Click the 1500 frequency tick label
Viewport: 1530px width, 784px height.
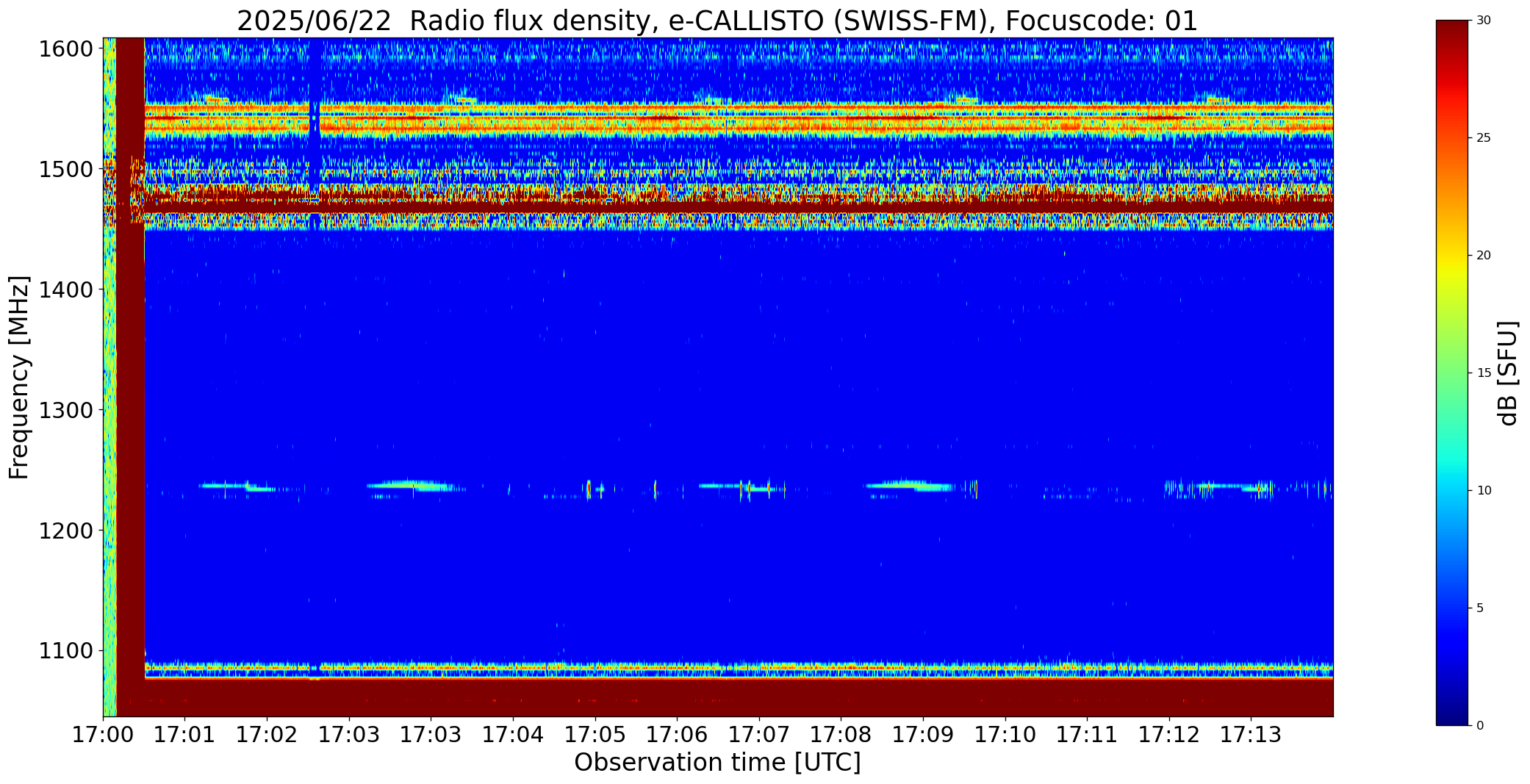tap(66, 170)
